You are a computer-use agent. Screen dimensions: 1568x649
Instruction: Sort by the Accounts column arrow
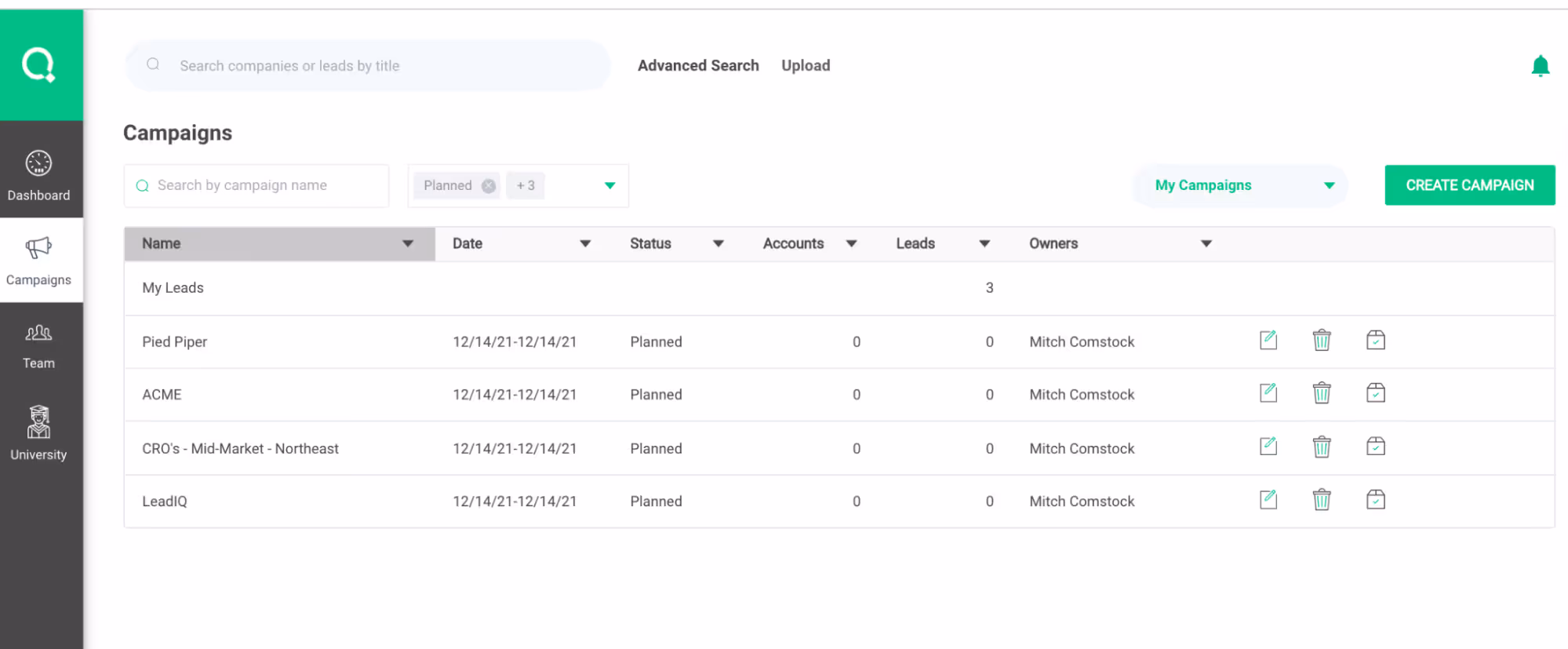[x=851, y=244]
